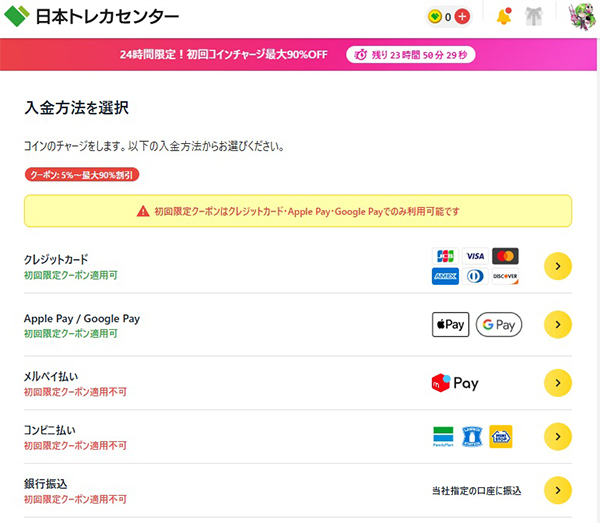This screenshot has height=523, width=600.
Task: Click the JCB card logo
Action: (x=445, y=256)
